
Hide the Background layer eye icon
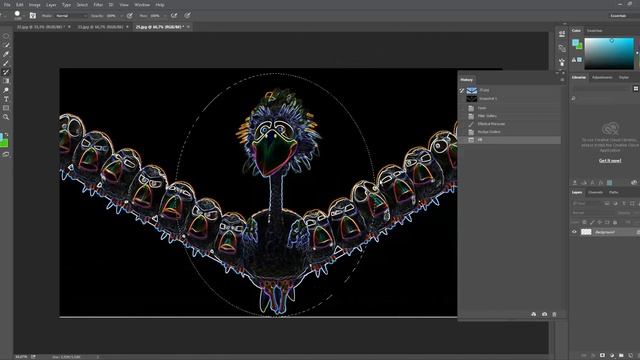[x=574, y=232]
